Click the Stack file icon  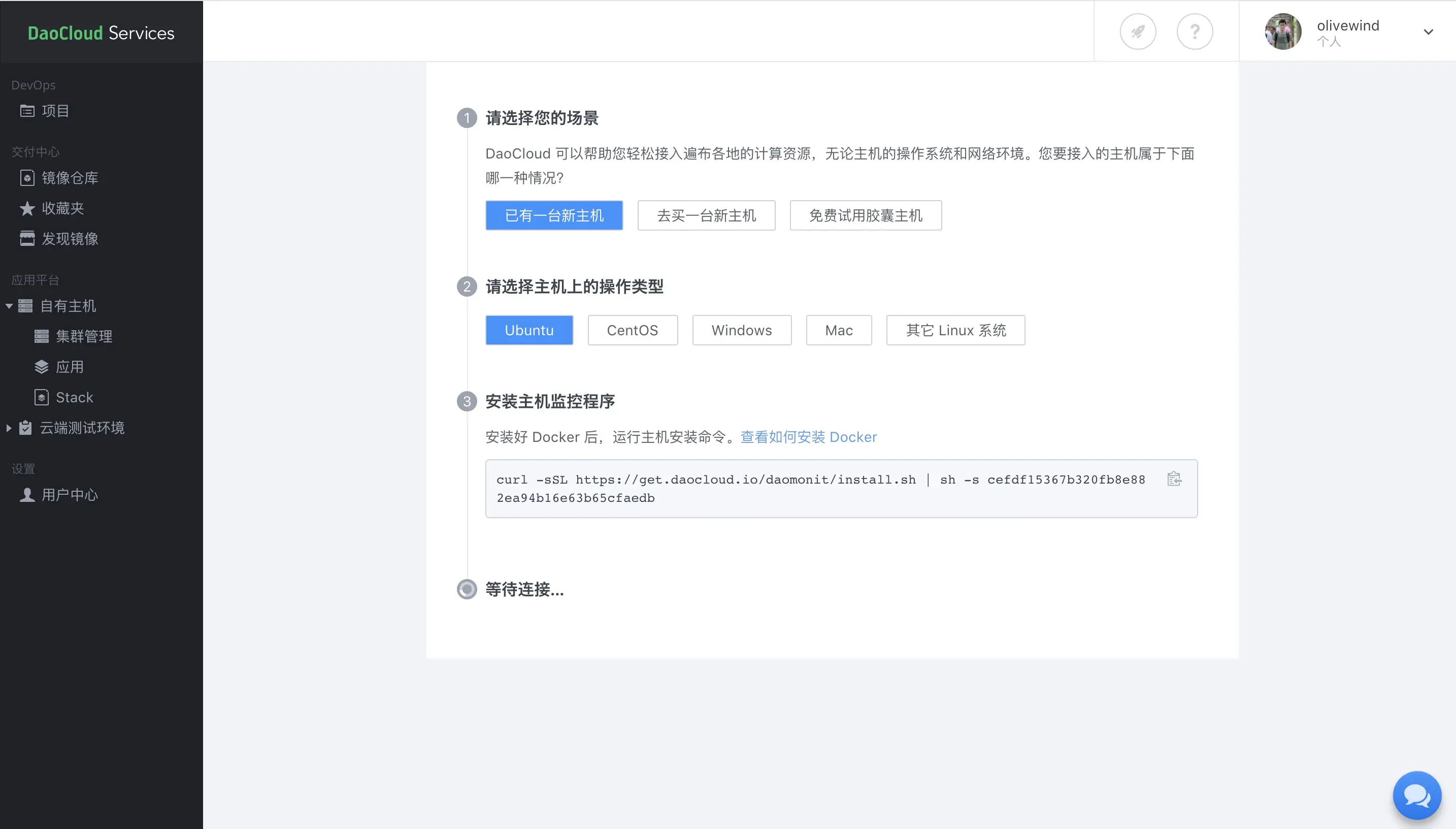point(42,397)
